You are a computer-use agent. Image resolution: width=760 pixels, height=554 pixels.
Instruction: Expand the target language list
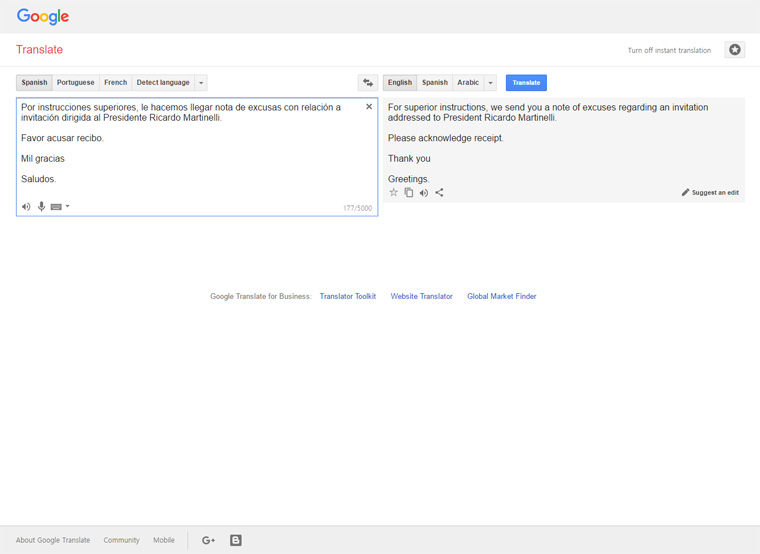[491, 82]
